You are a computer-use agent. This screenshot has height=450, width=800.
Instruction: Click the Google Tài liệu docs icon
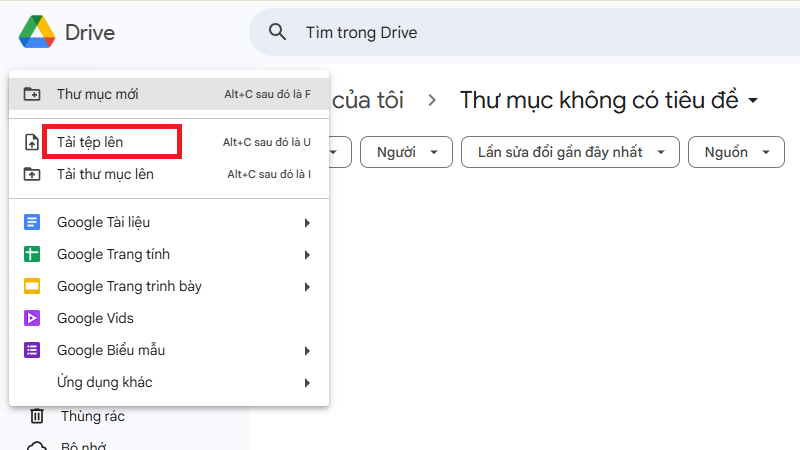point(32,222)
